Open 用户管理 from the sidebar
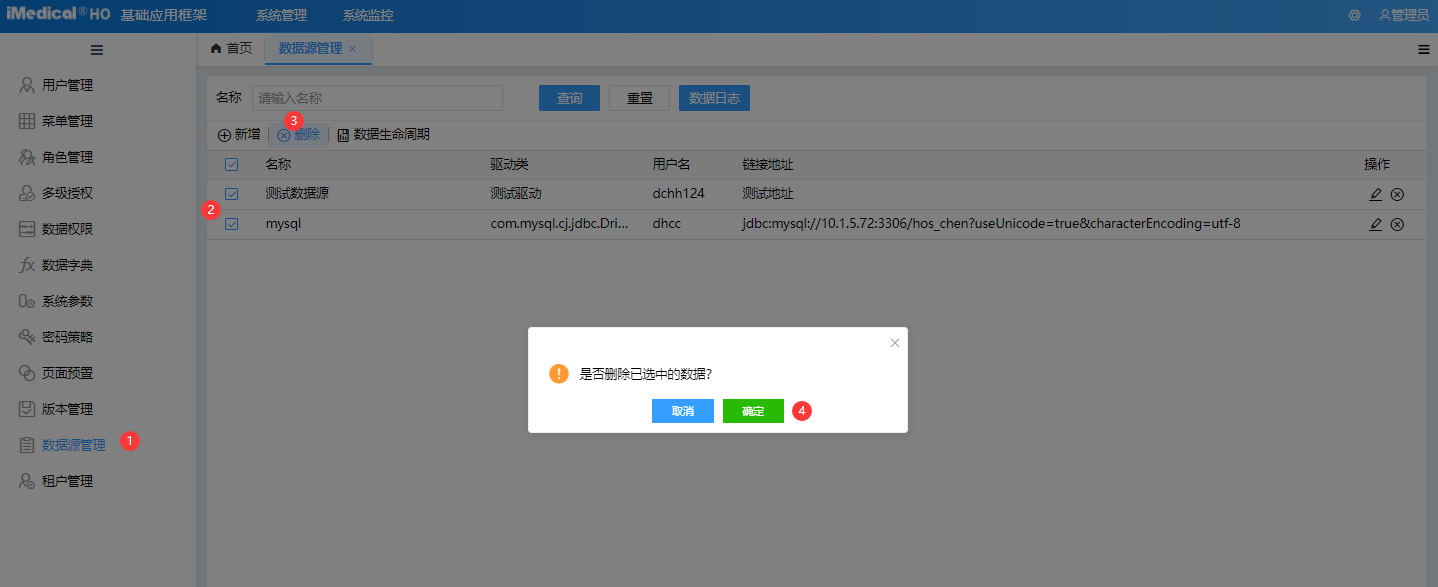 [66, 85]
